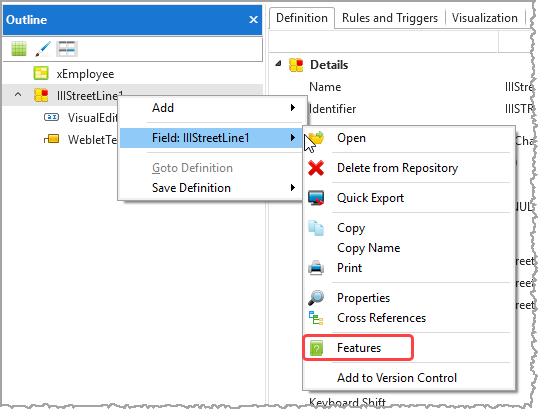Select Add to Version Control
Viewport: 539px width, 411px height.
[397, 378]
